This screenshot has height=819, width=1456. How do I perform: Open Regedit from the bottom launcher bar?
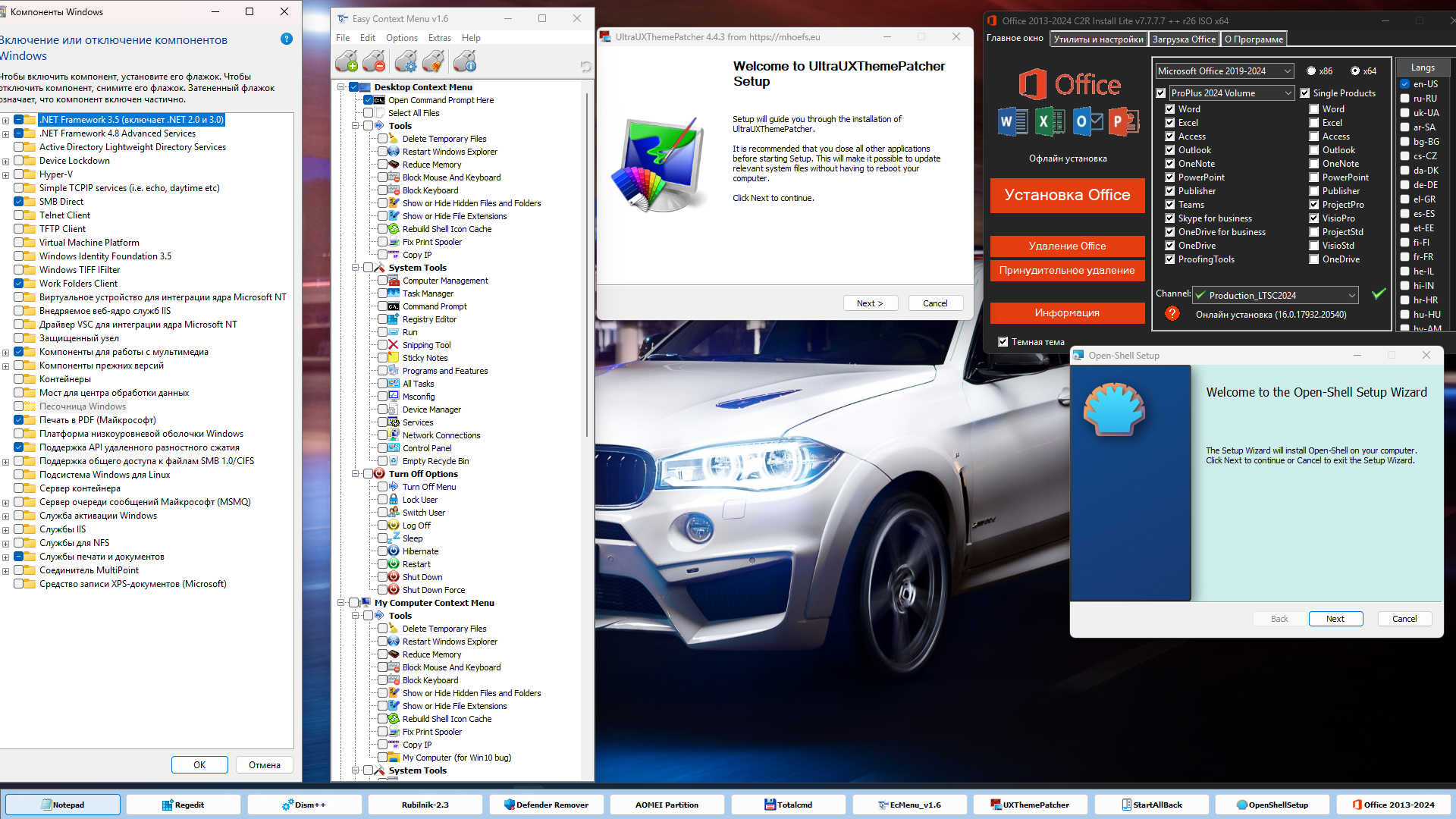[183, 805]
